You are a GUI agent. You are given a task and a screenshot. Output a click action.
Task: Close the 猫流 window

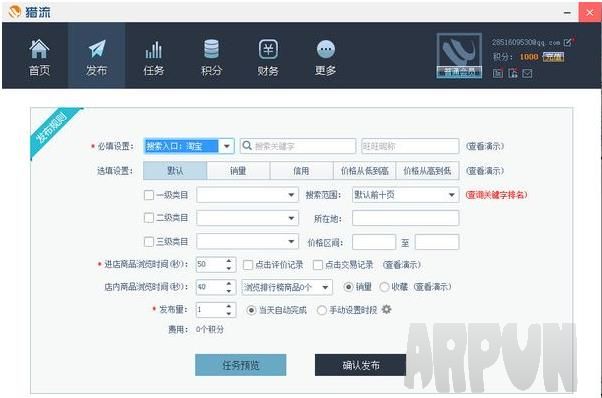tap(590, 12)
